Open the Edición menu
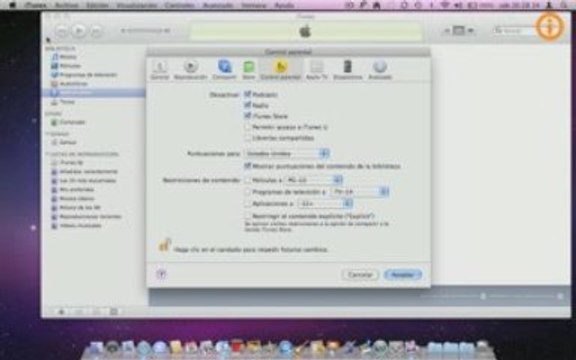The image size is (576, 360). click(97, 5)
